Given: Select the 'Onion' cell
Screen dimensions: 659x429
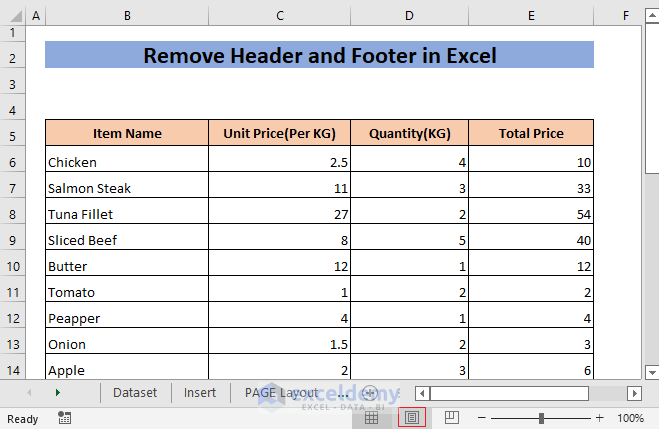Looking at the screenshot, I should (127, 342).
